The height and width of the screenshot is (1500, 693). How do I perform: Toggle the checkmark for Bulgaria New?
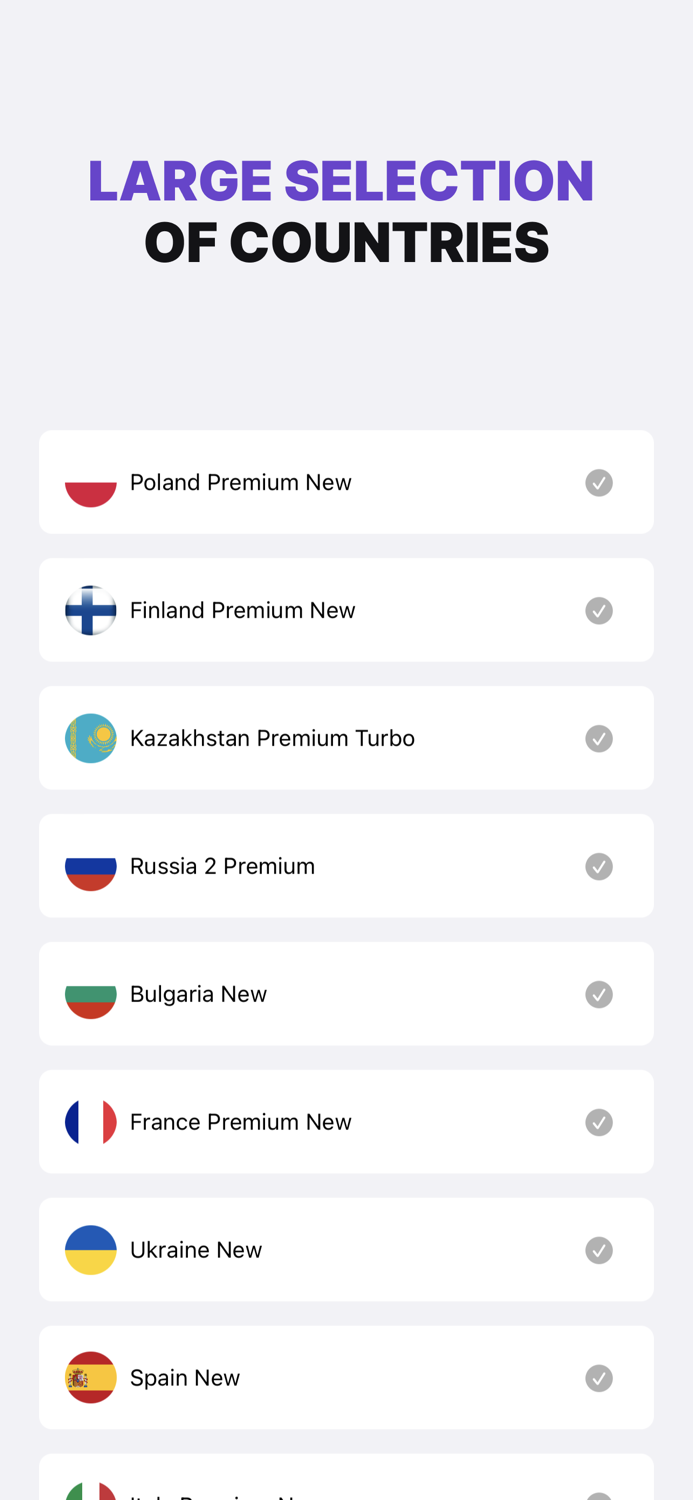tap(599, 993)
